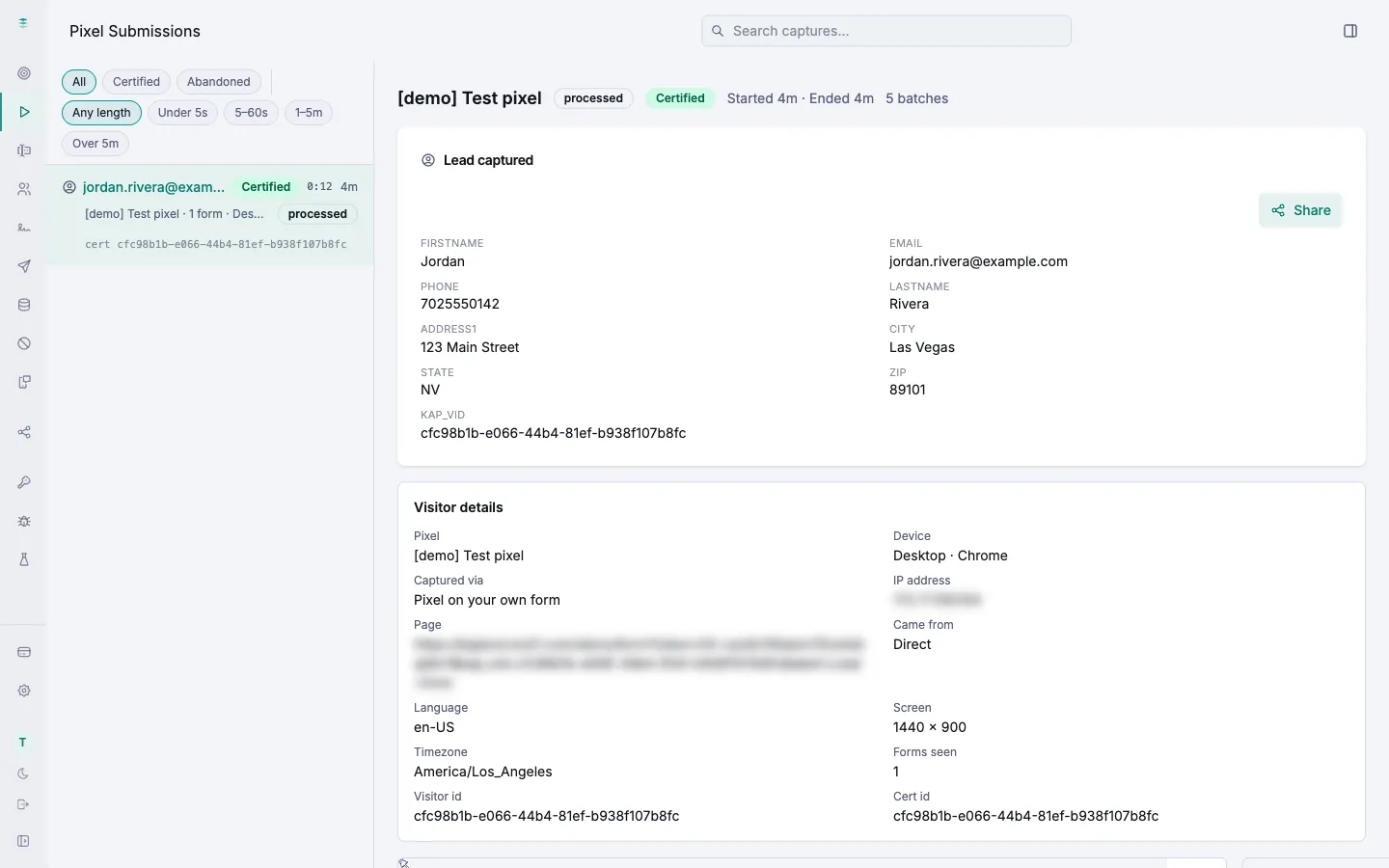Click the Share button
The height and width of the screenshot is (868, 1389).
1300,210
